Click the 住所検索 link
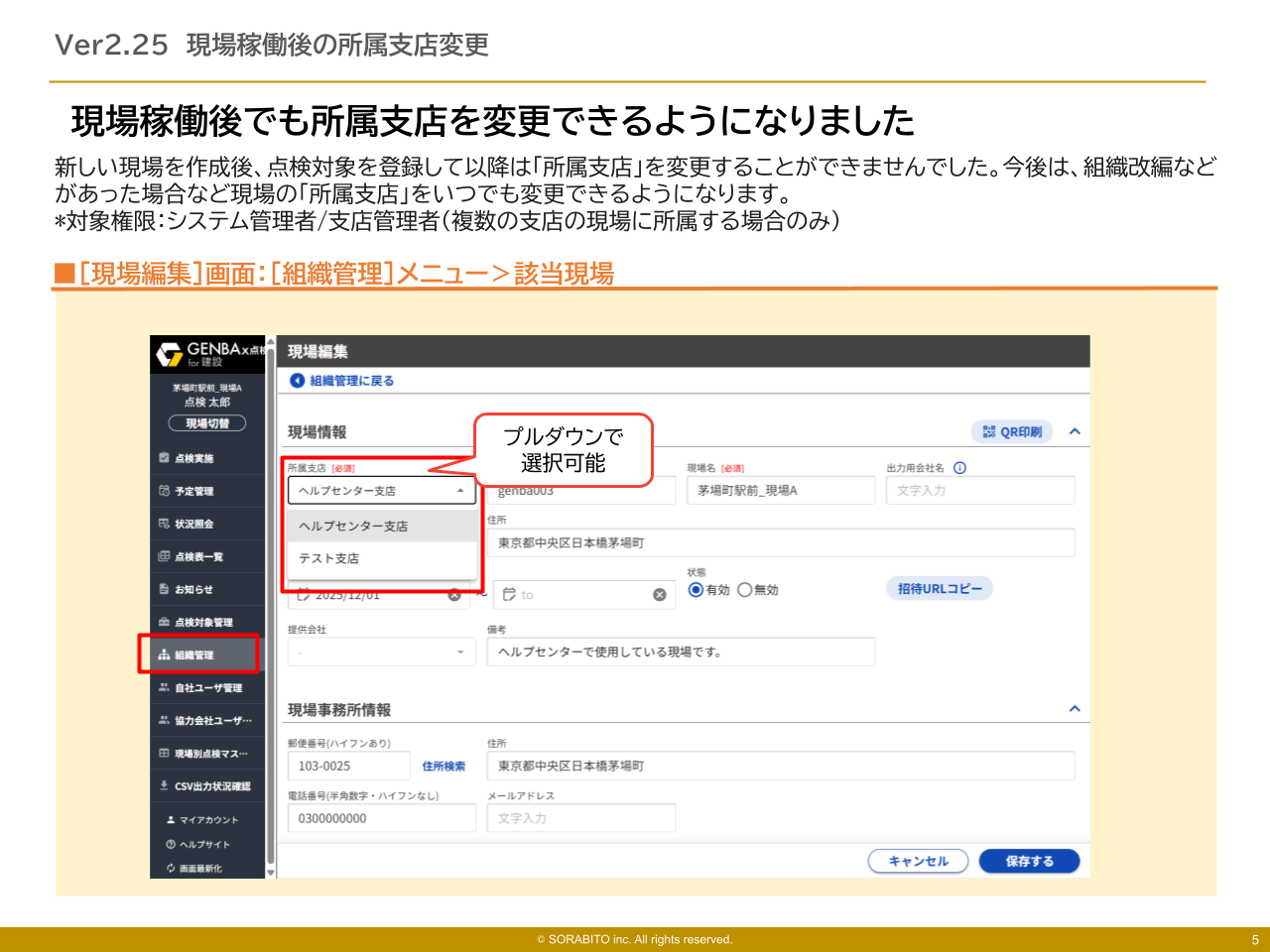Viewport: 1270px width, 952px height. [x=444, y=767]
